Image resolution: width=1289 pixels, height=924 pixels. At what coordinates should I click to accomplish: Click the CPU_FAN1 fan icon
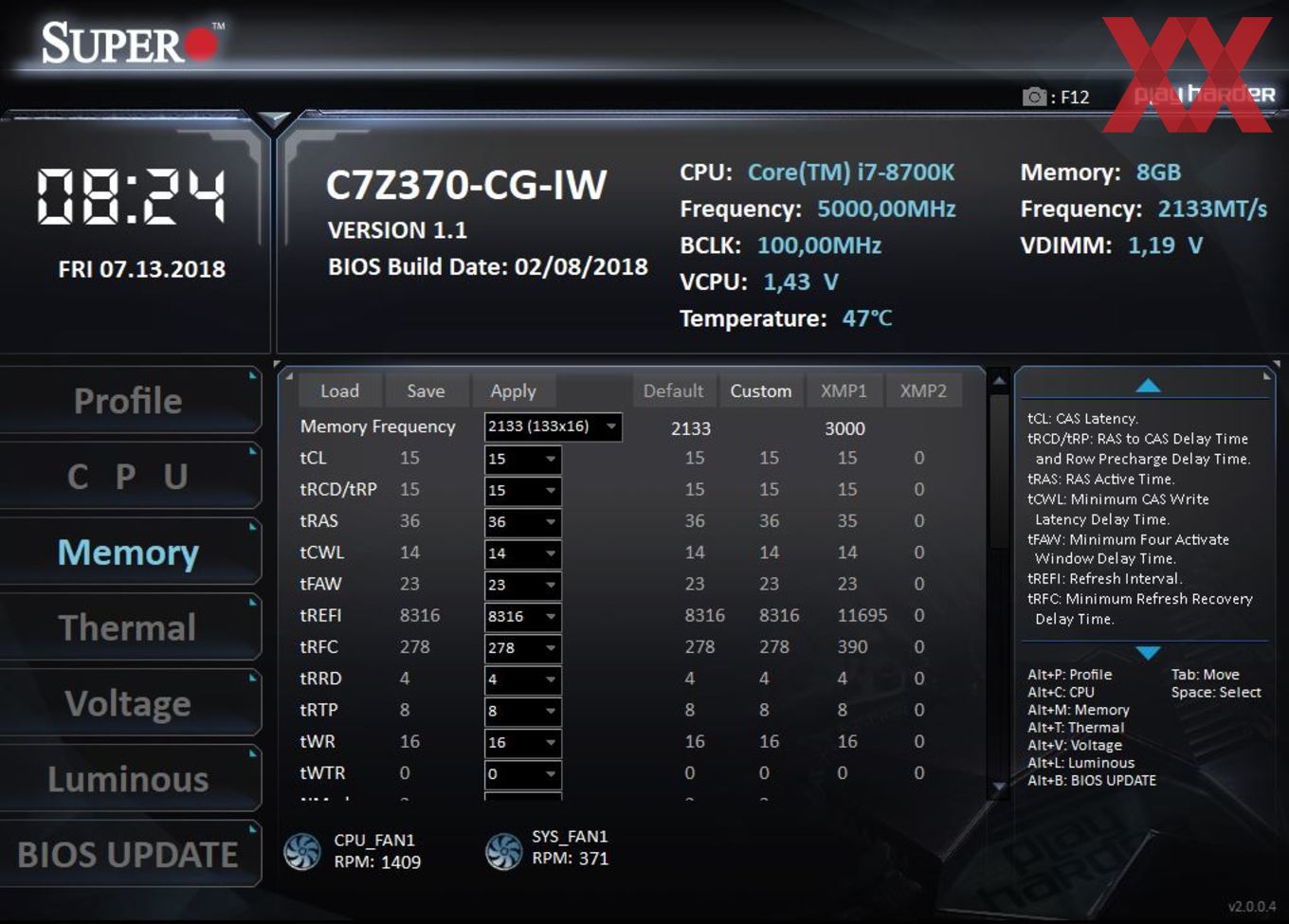[x=302, y=851]
